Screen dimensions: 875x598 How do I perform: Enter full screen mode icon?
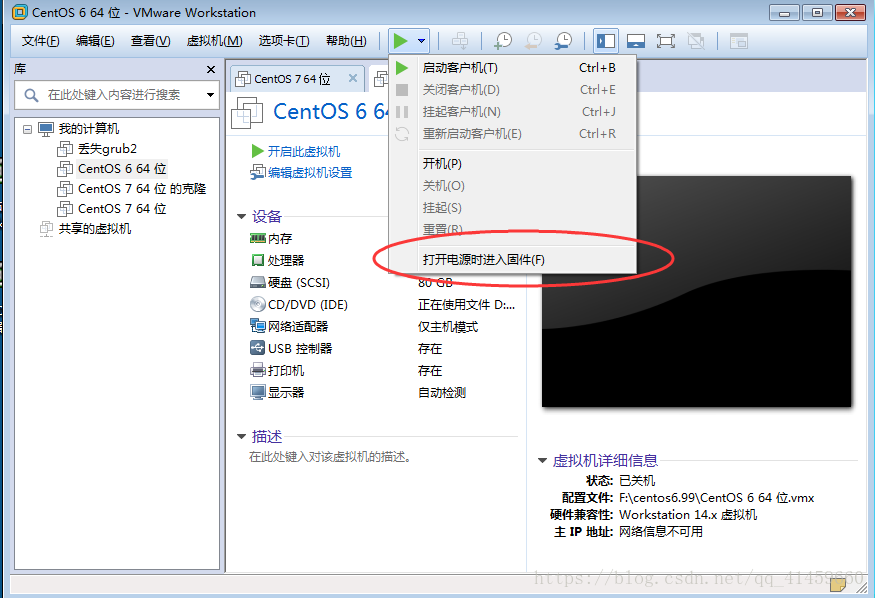pos(666,41)
